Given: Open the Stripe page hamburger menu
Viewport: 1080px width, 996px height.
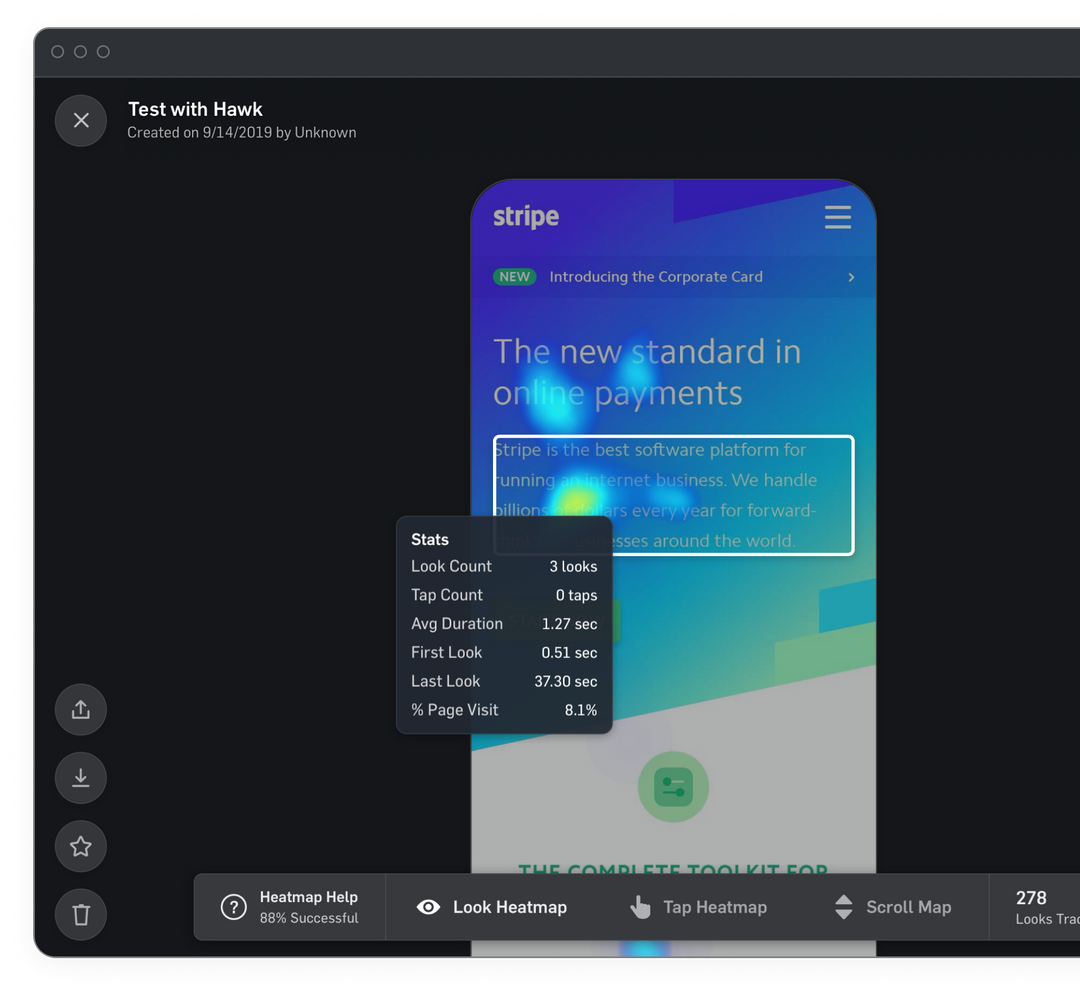Looking at the screenshot, I should coord(837,217).
